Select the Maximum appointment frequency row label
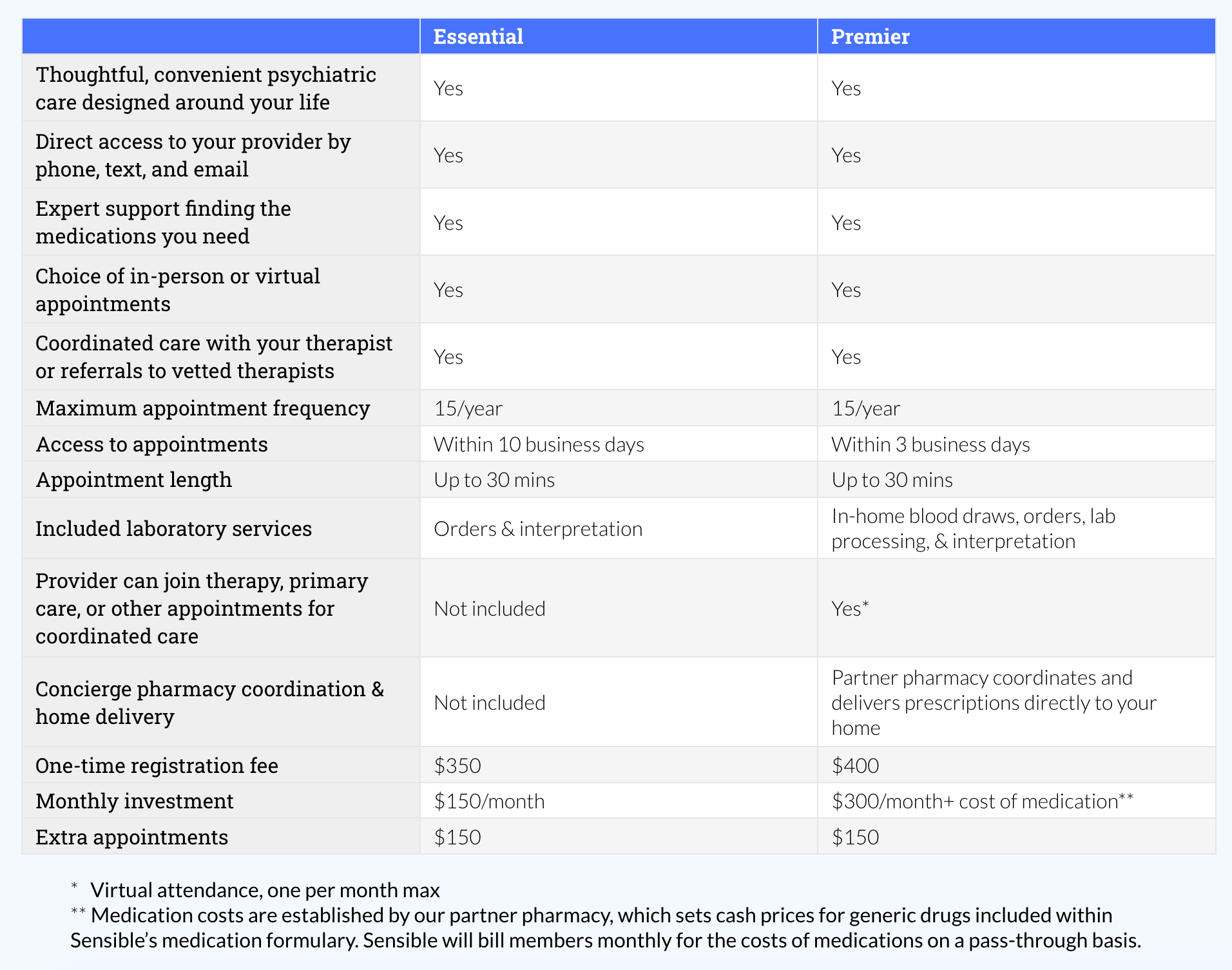 click(203, 408)
